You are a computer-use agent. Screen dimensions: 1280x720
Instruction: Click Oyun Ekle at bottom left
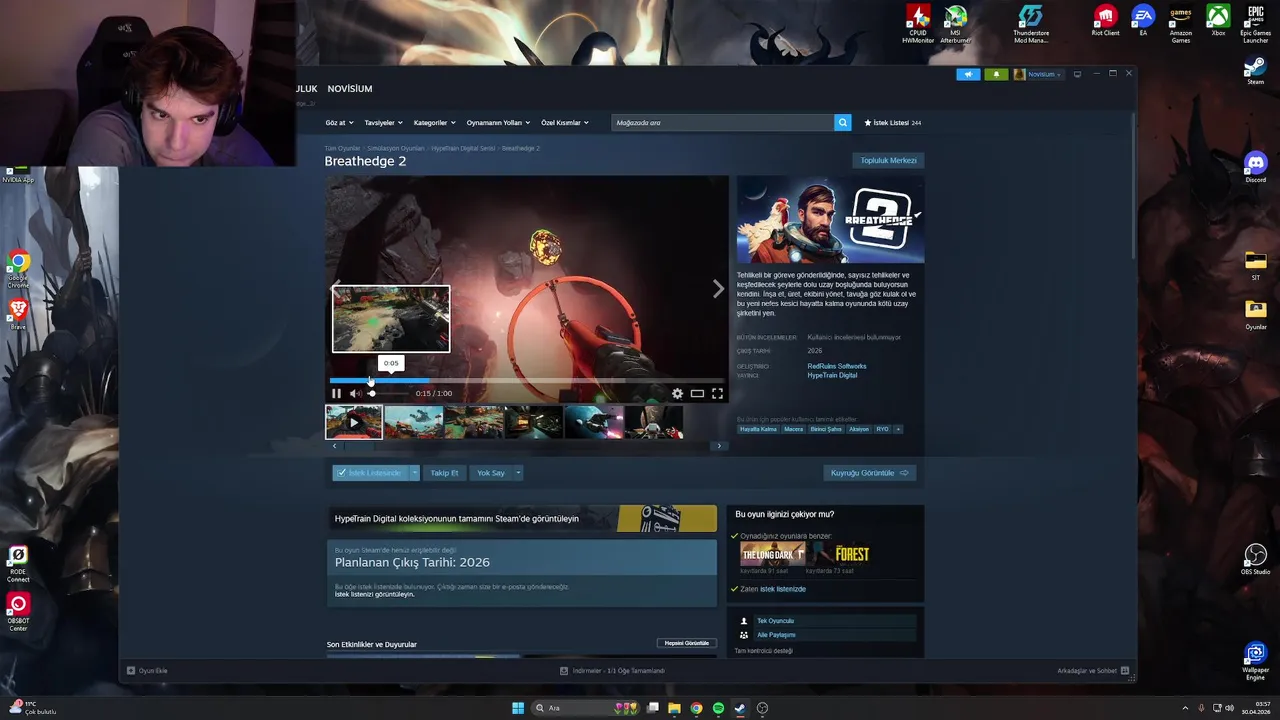click(147, 671)
